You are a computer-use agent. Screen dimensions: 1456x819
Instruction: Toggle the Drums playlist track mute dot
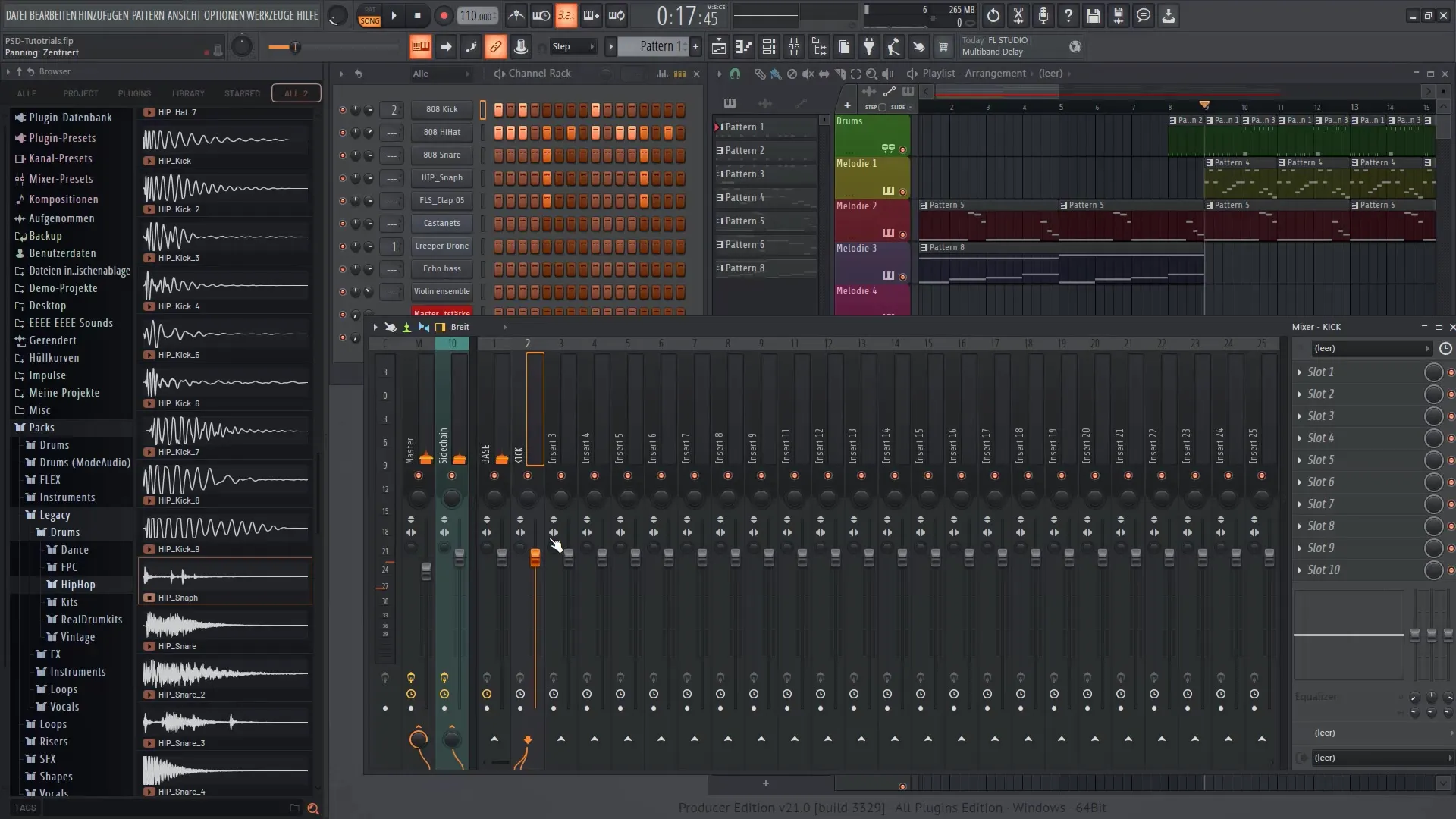tap(902, 149)
